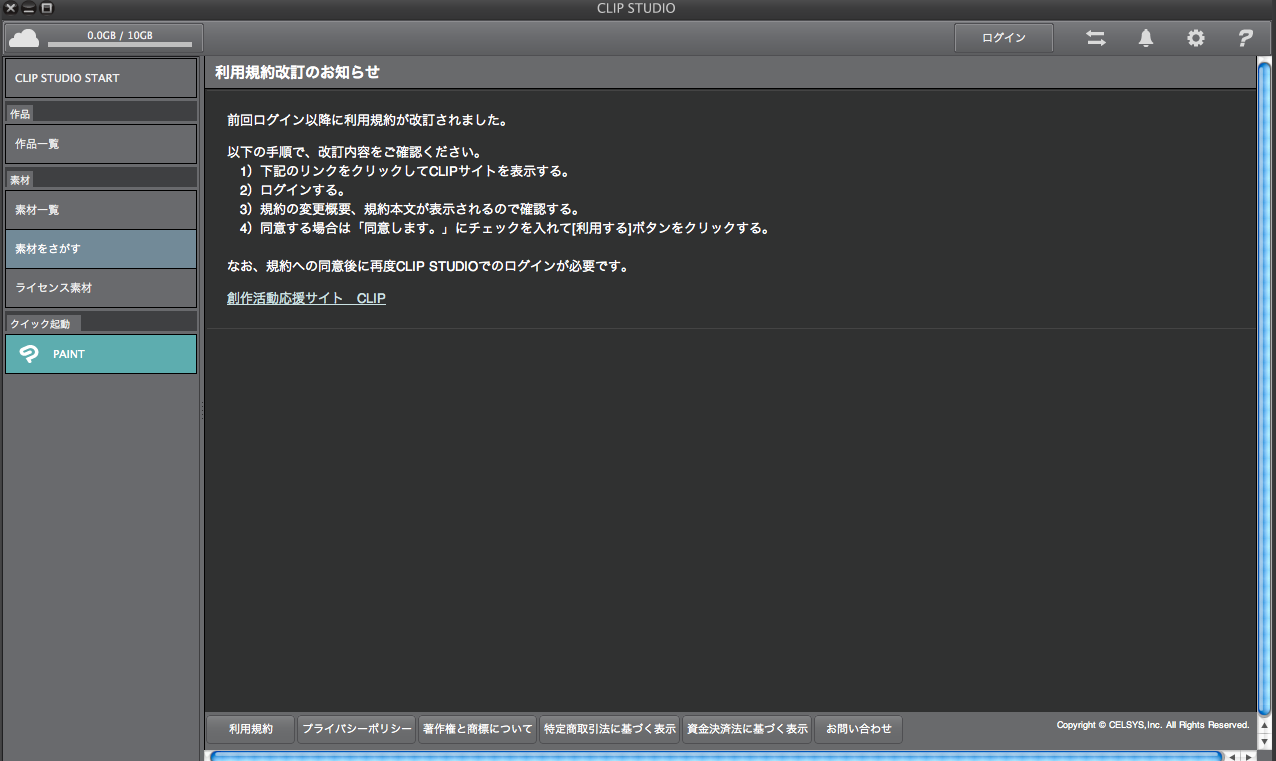Close the CLIP STUDIO window
The height and width of the screenshot is (761, 1276).
pyautogui.click(x=11, y=8)
